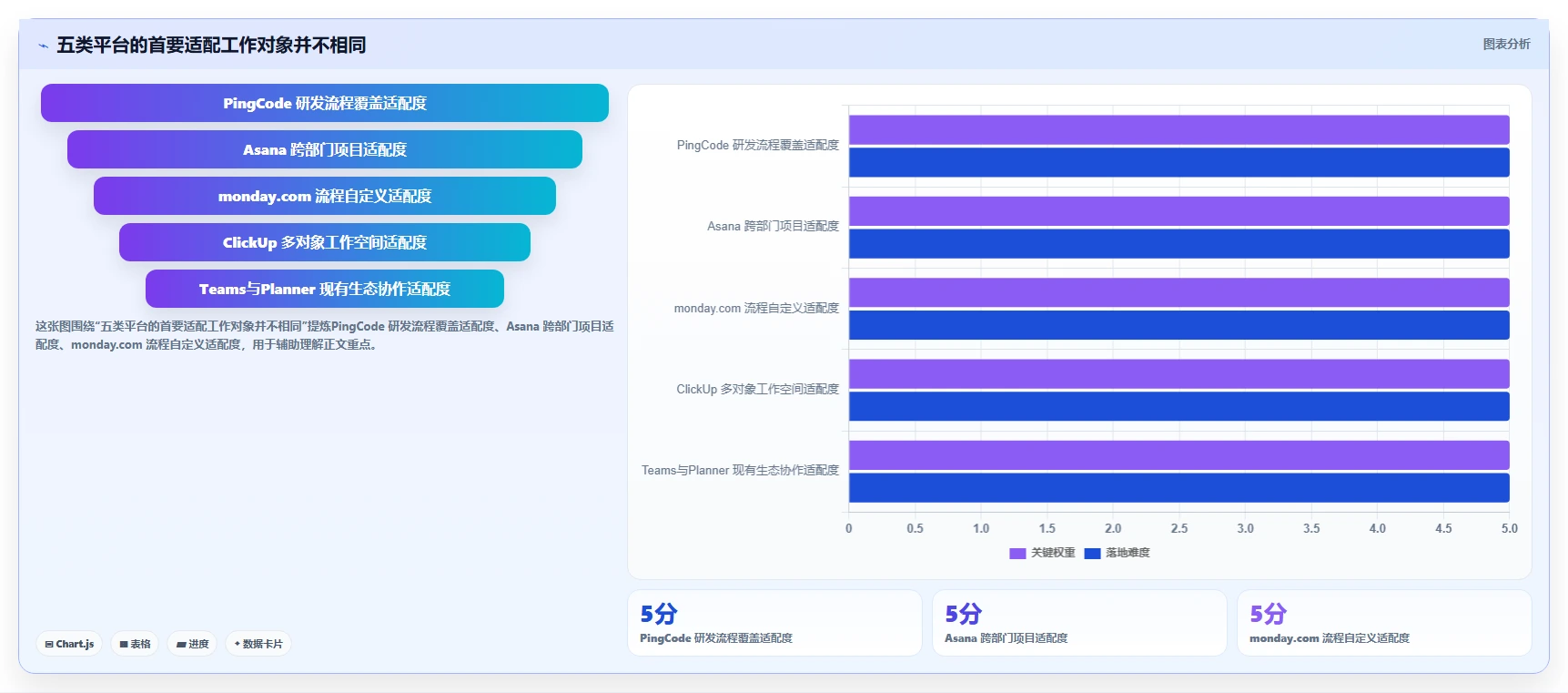
Task: Select the monday.com 流程自定义适配度 funnel bar
Action: [x=325, y=196]
